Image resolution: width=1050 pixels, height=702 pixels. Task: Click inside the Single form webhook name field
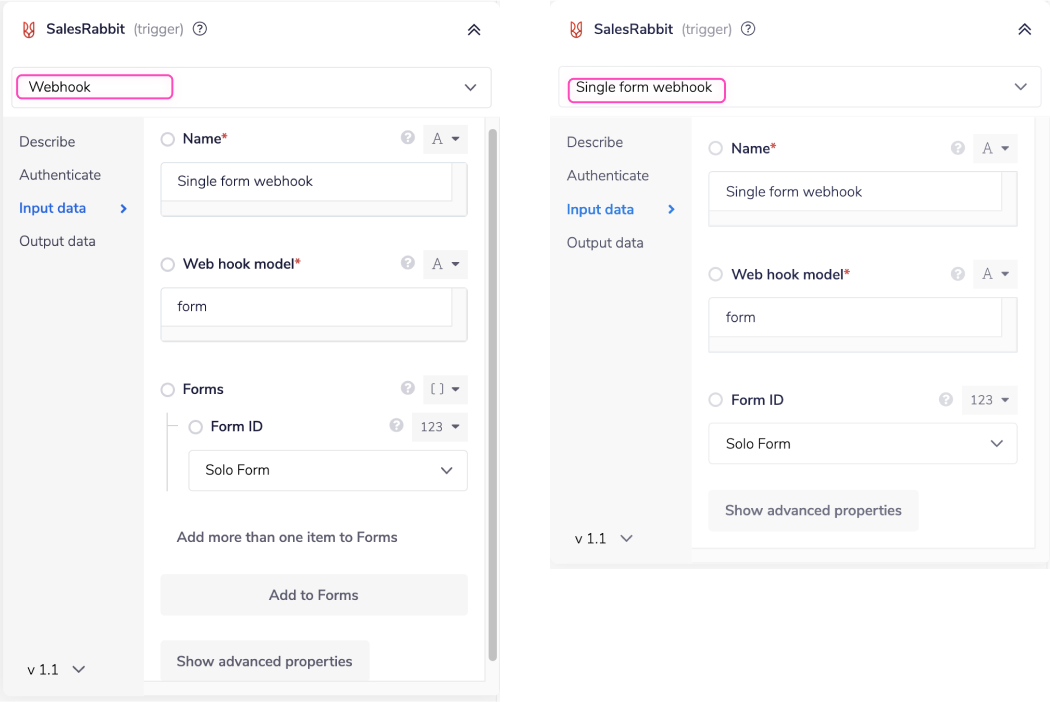[306, 181]
